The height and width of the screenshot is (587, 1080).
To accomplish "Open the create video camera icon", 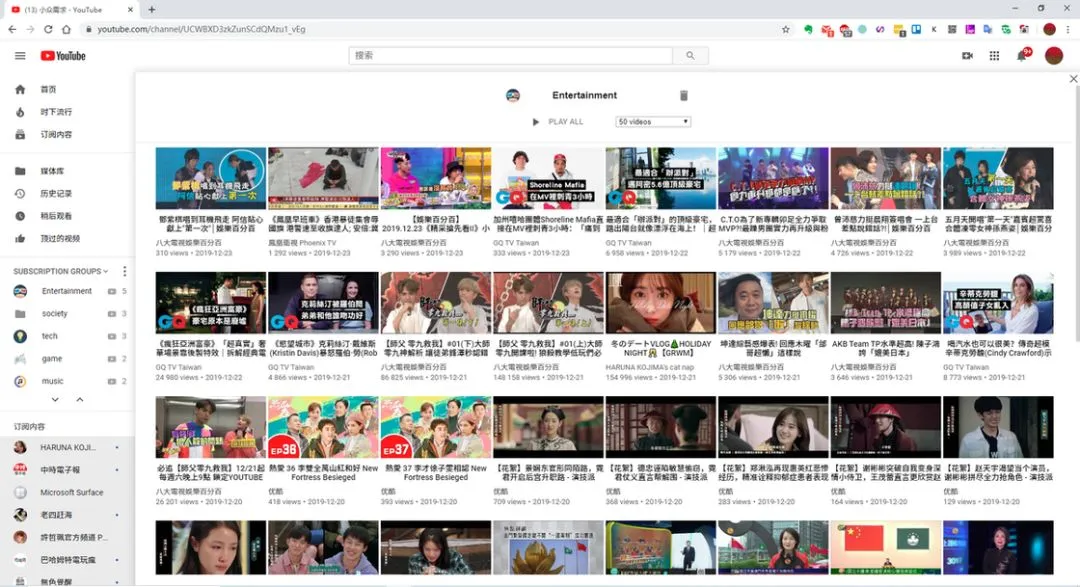I will (967, 56).
